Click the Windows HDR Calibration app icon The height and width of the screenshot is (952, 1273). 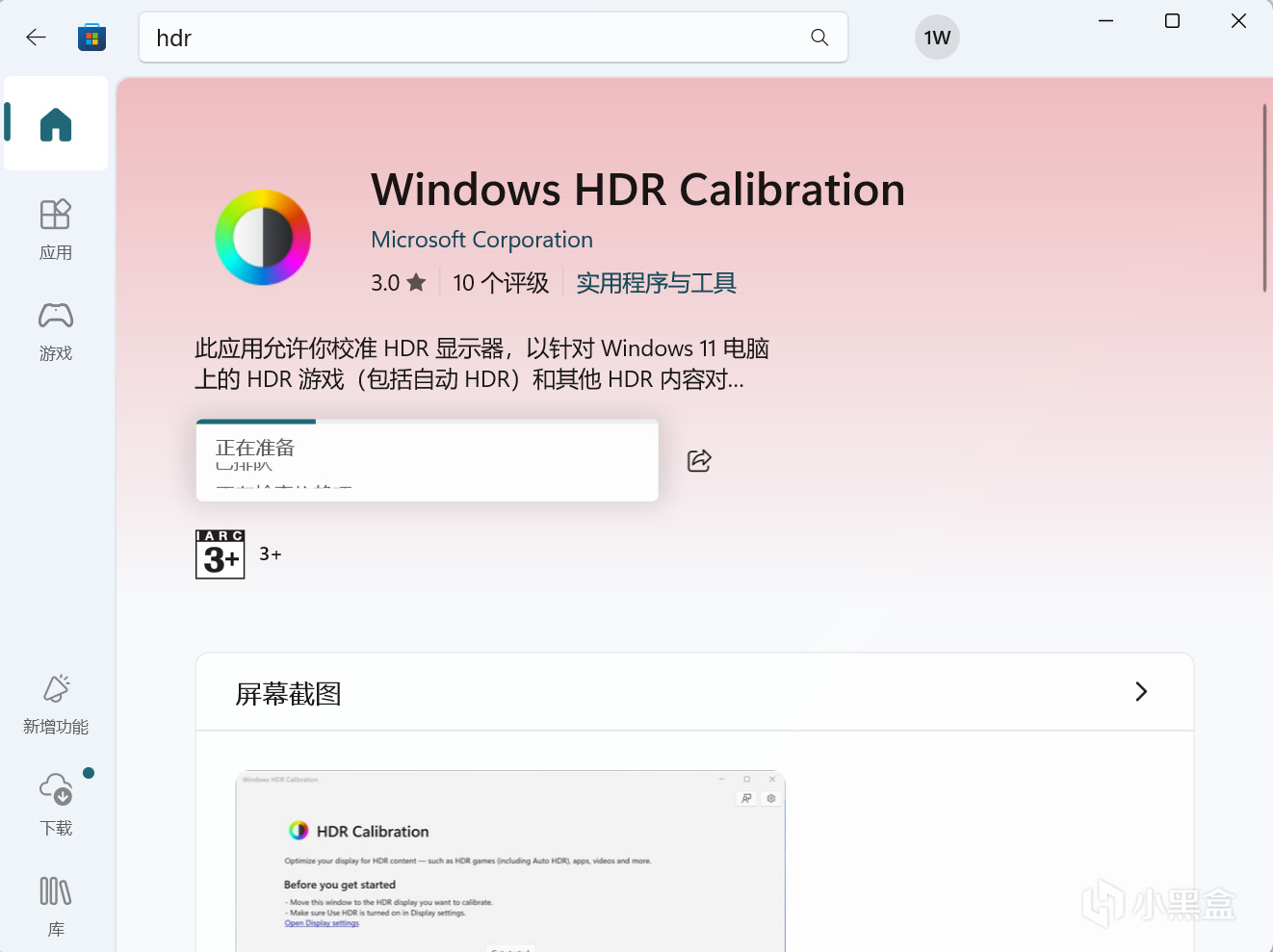coord(263,238)
